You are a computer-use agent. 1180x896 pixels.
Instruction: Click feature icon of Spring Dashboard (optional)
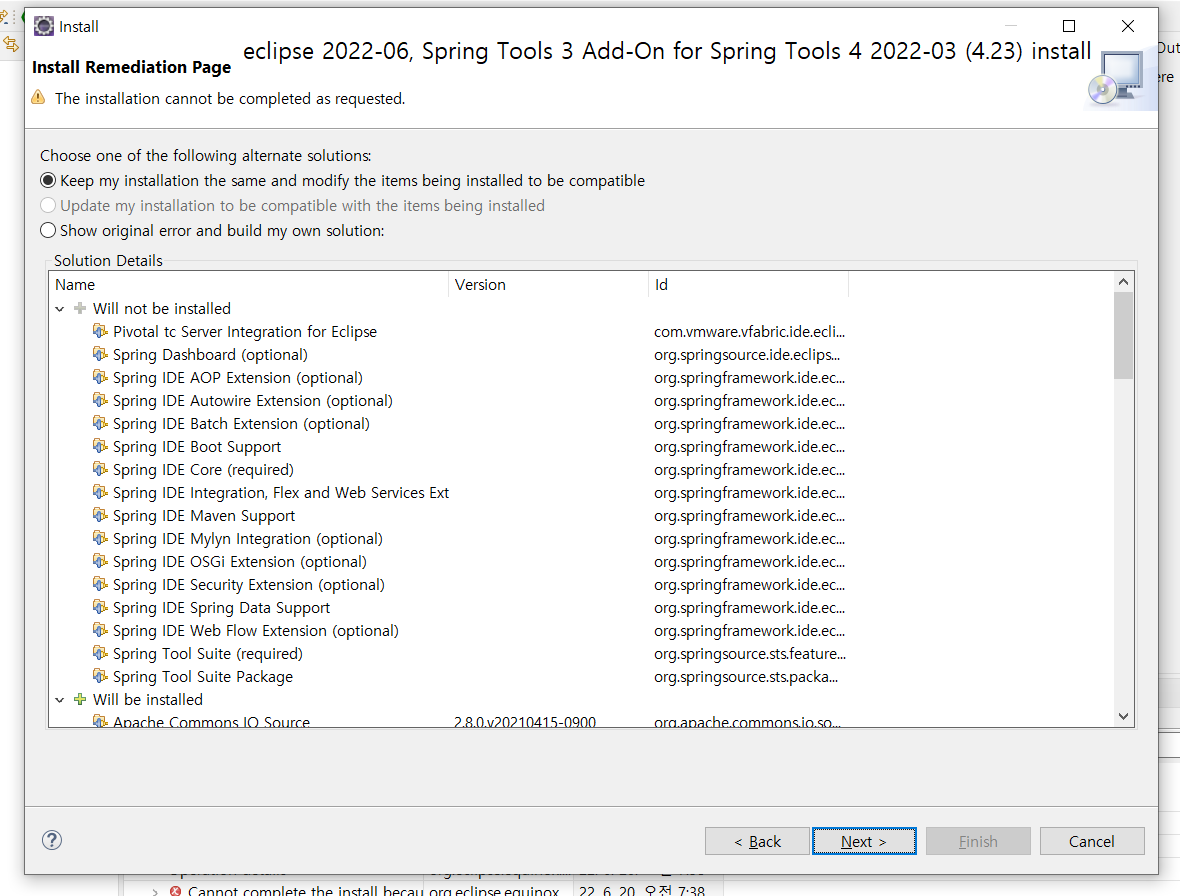coord(100,354)
